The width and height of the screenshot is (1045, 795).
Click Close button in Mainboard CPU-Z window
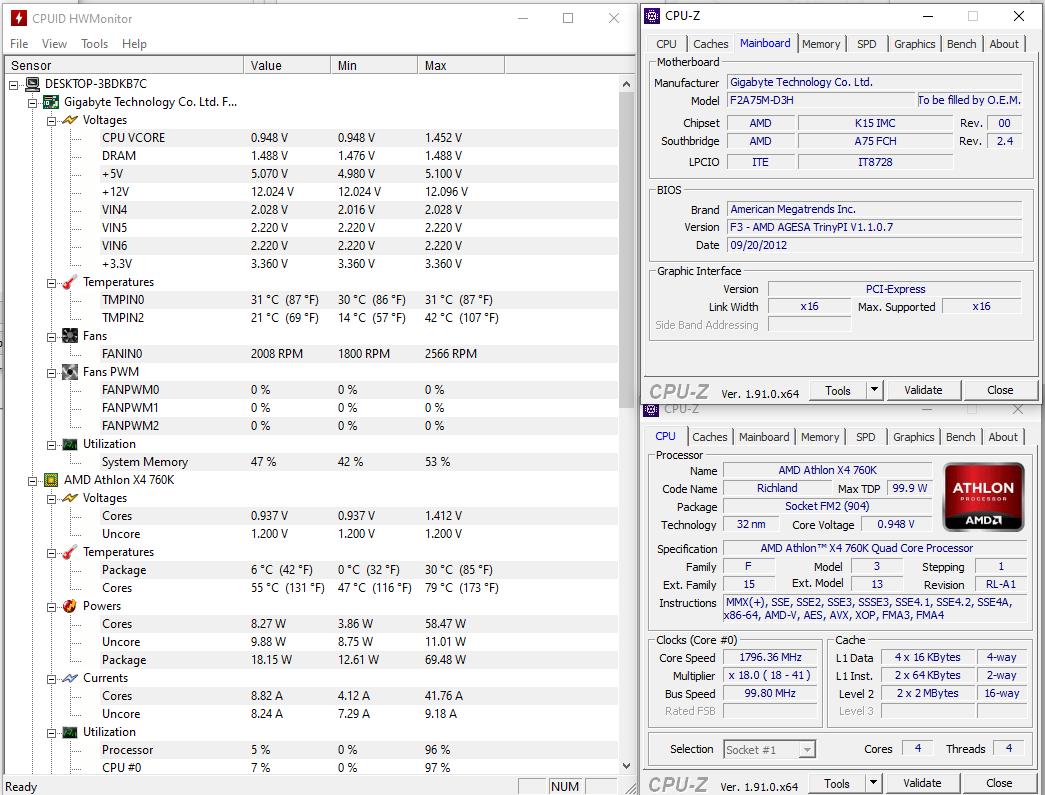point(1000,390)
